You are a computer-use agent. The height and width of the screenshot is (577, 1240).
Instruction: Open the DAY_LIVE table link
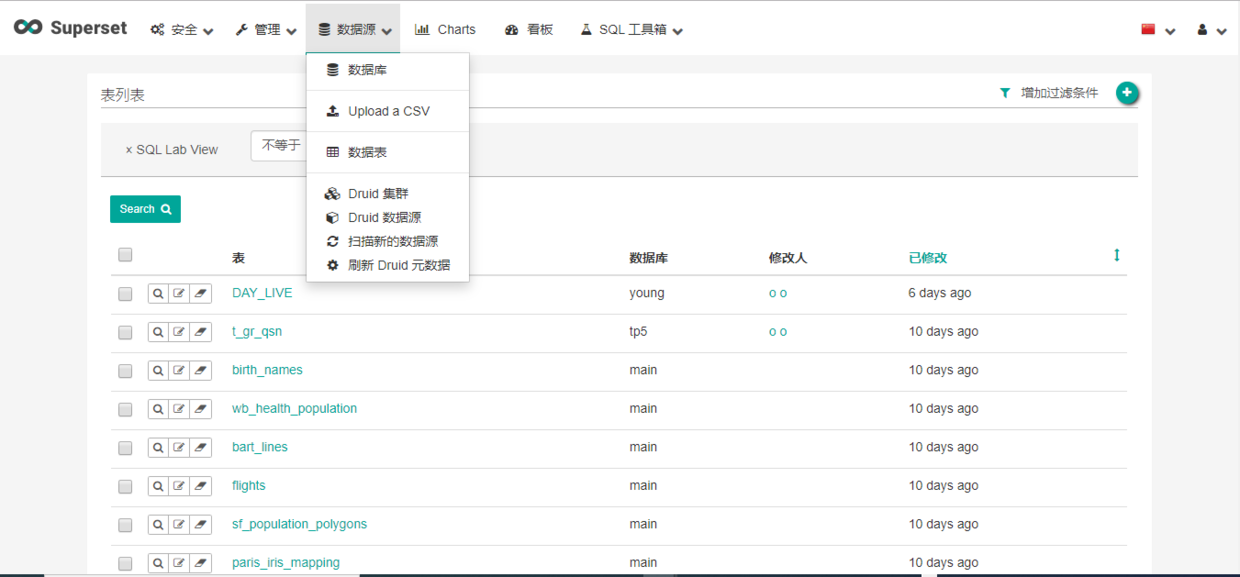[262, 293]
